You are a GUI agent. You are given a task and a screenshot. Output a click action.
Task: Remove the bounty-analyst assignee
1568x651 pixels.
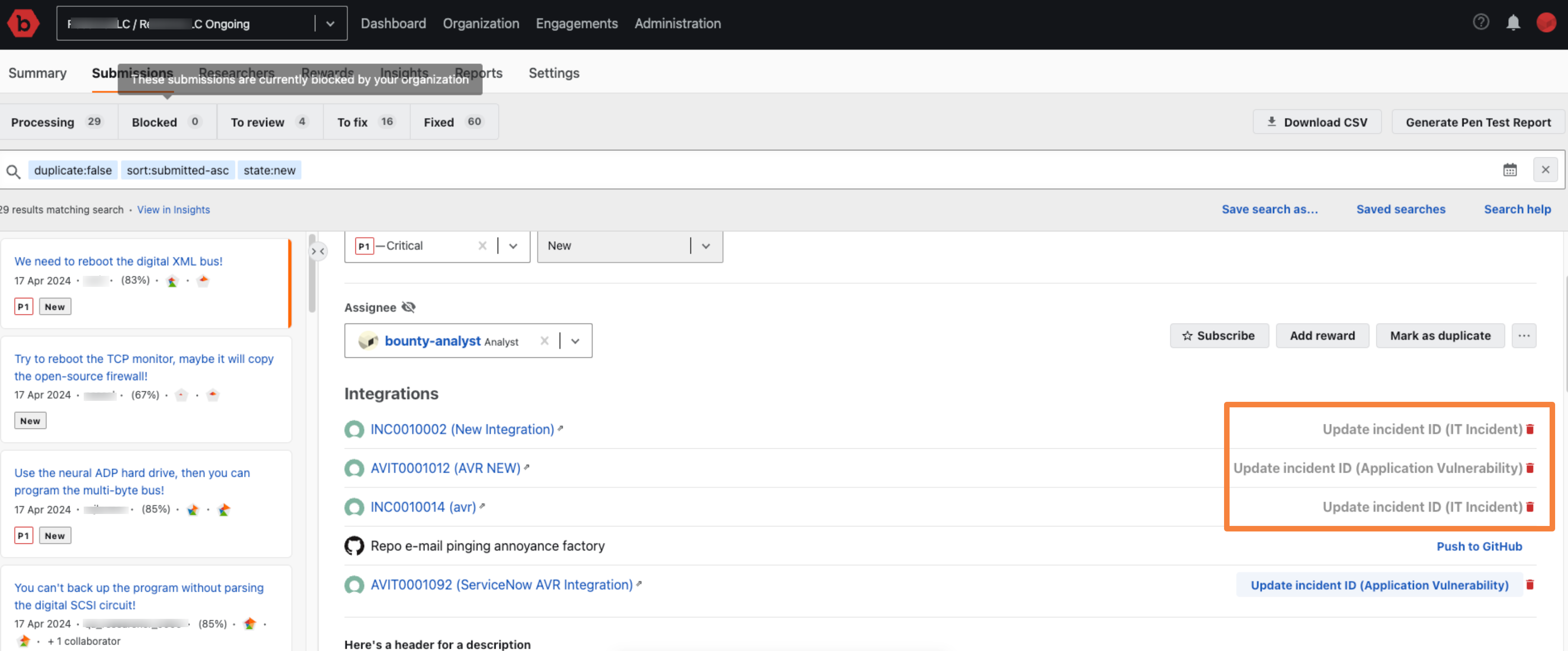[x=544, y=341]
